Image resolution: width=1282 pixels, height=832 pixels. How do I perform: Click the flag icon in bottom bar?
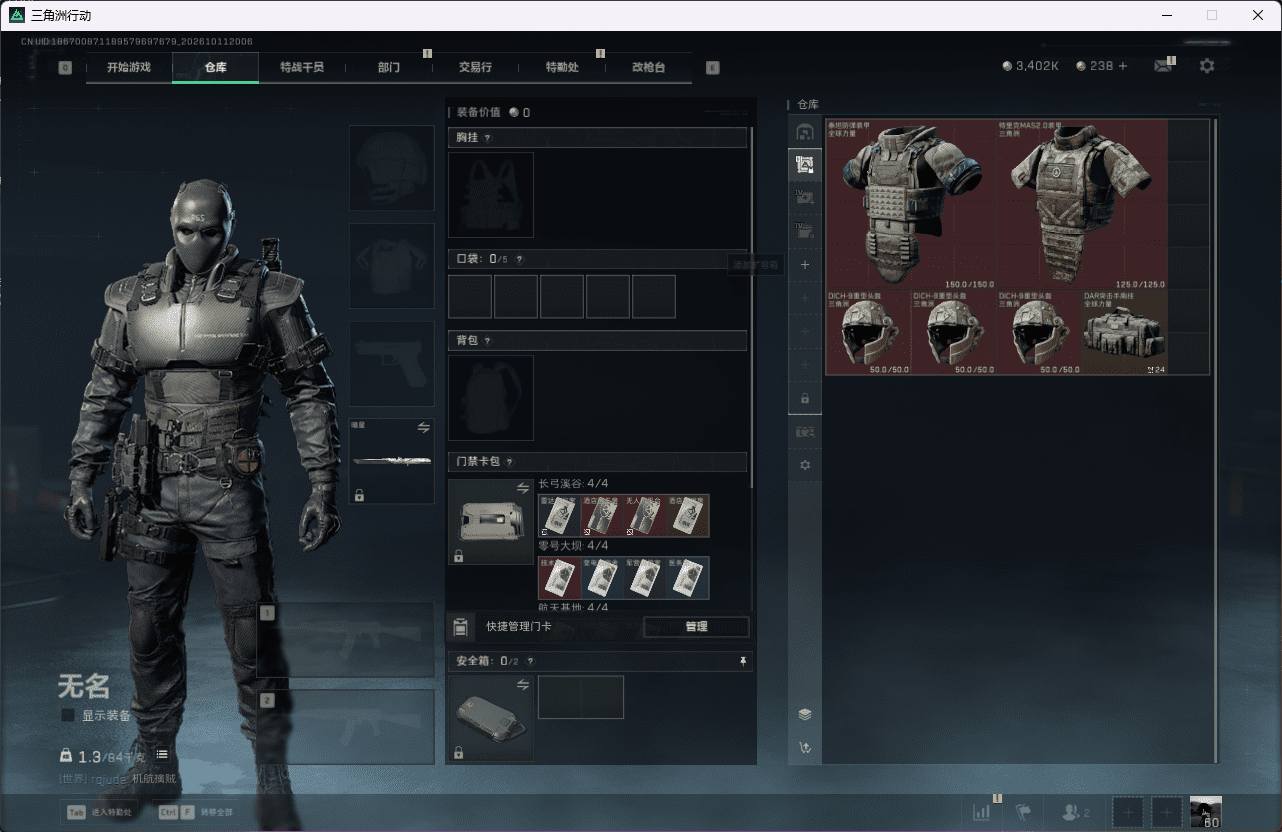1023,812
